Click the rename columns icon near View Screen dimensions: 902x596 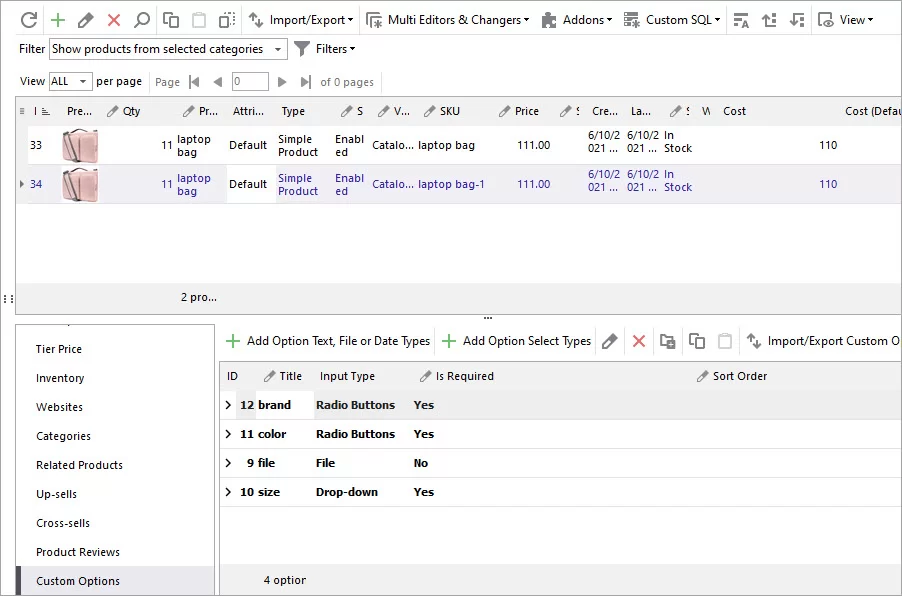[741, 20]
